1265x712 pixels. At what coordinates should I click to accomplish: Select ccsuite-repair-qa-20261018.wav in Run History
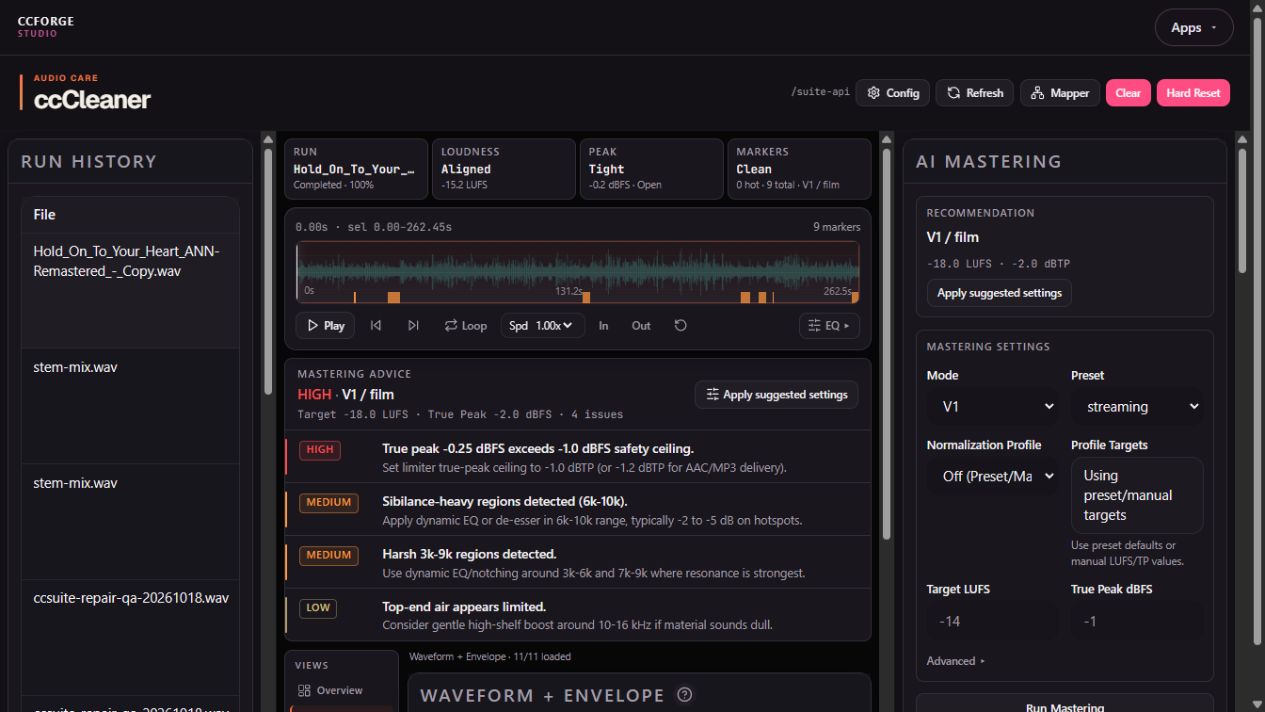tap(130, 637)
